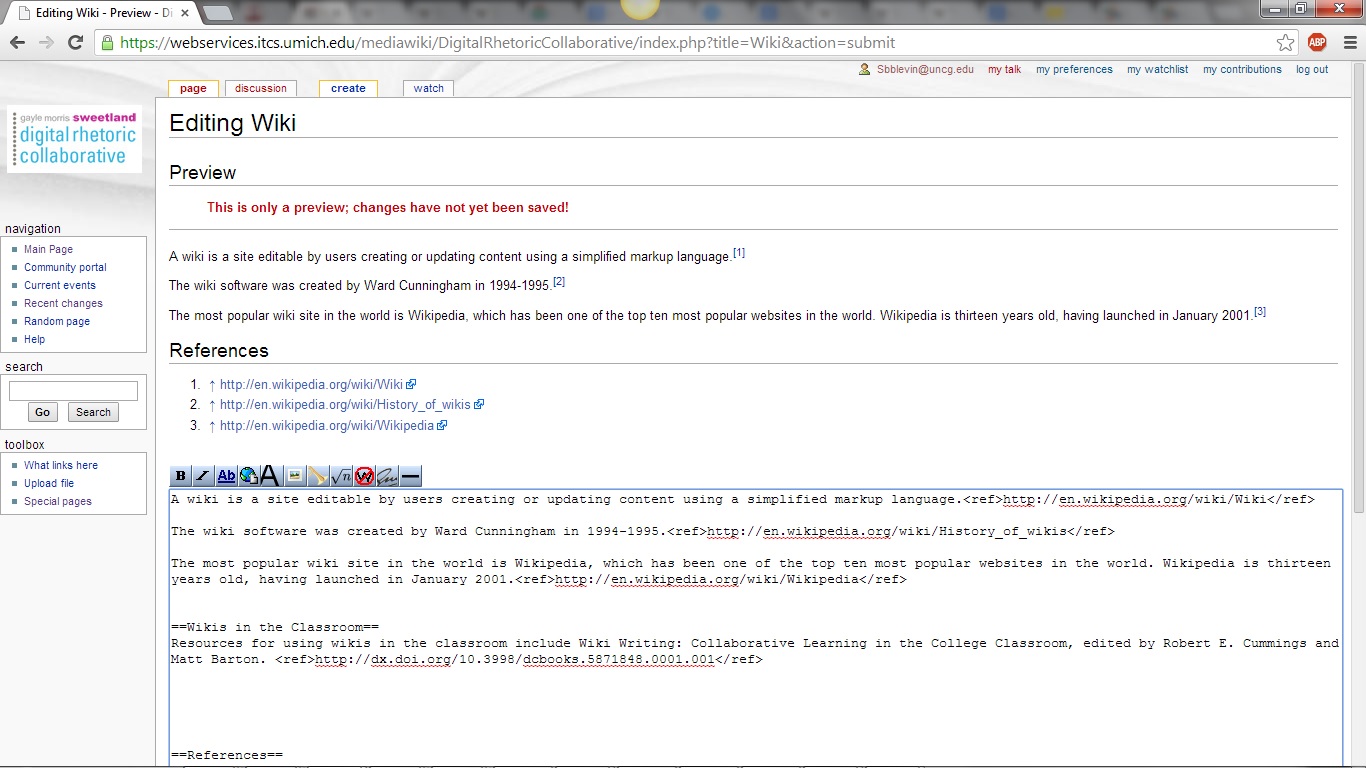
Task: Open Special pages link
Action: pyautogui.click(x=58, y=501)
